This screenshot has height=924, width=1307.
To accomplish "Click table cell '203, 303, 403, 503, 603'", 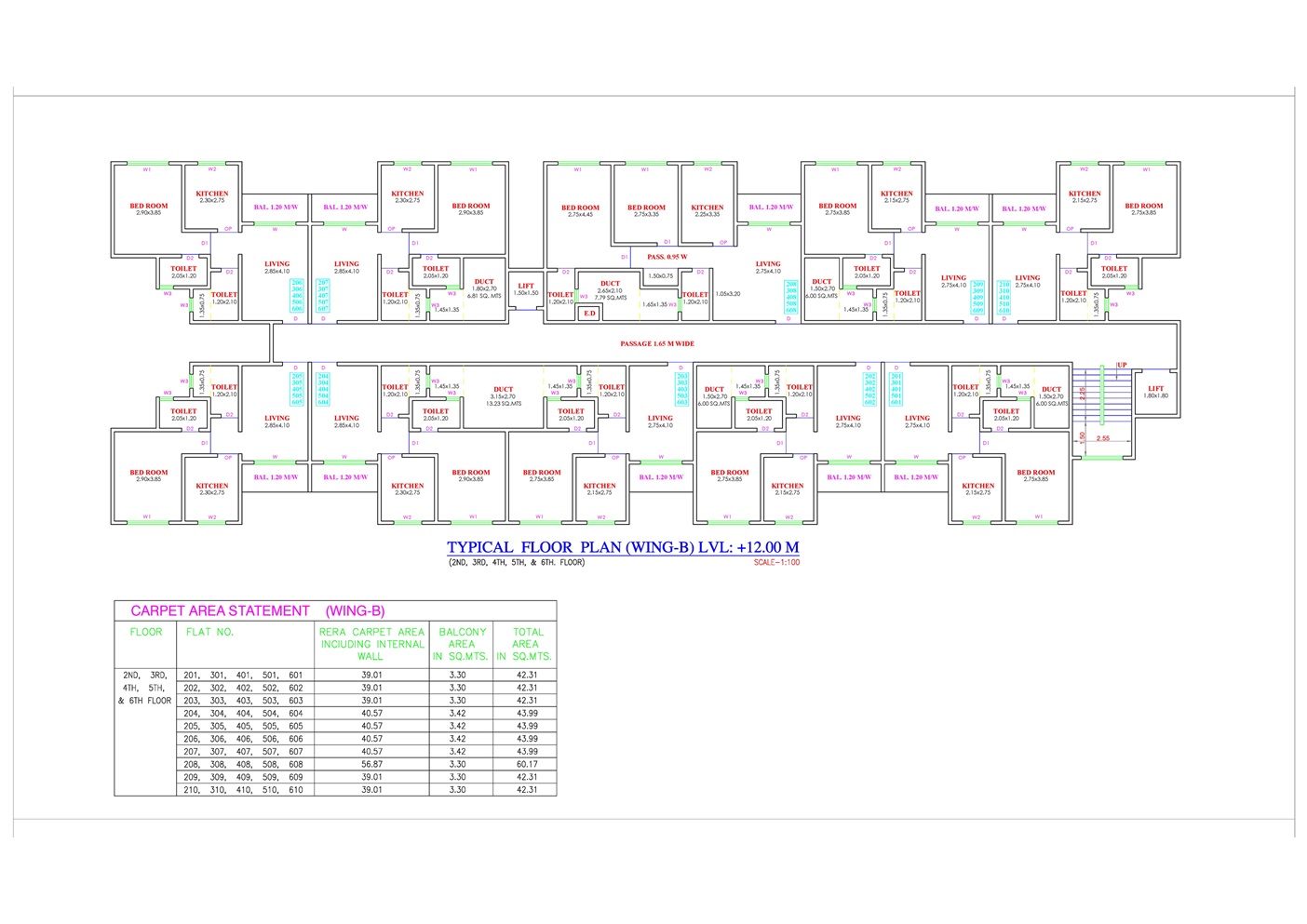I will (244, 701).
